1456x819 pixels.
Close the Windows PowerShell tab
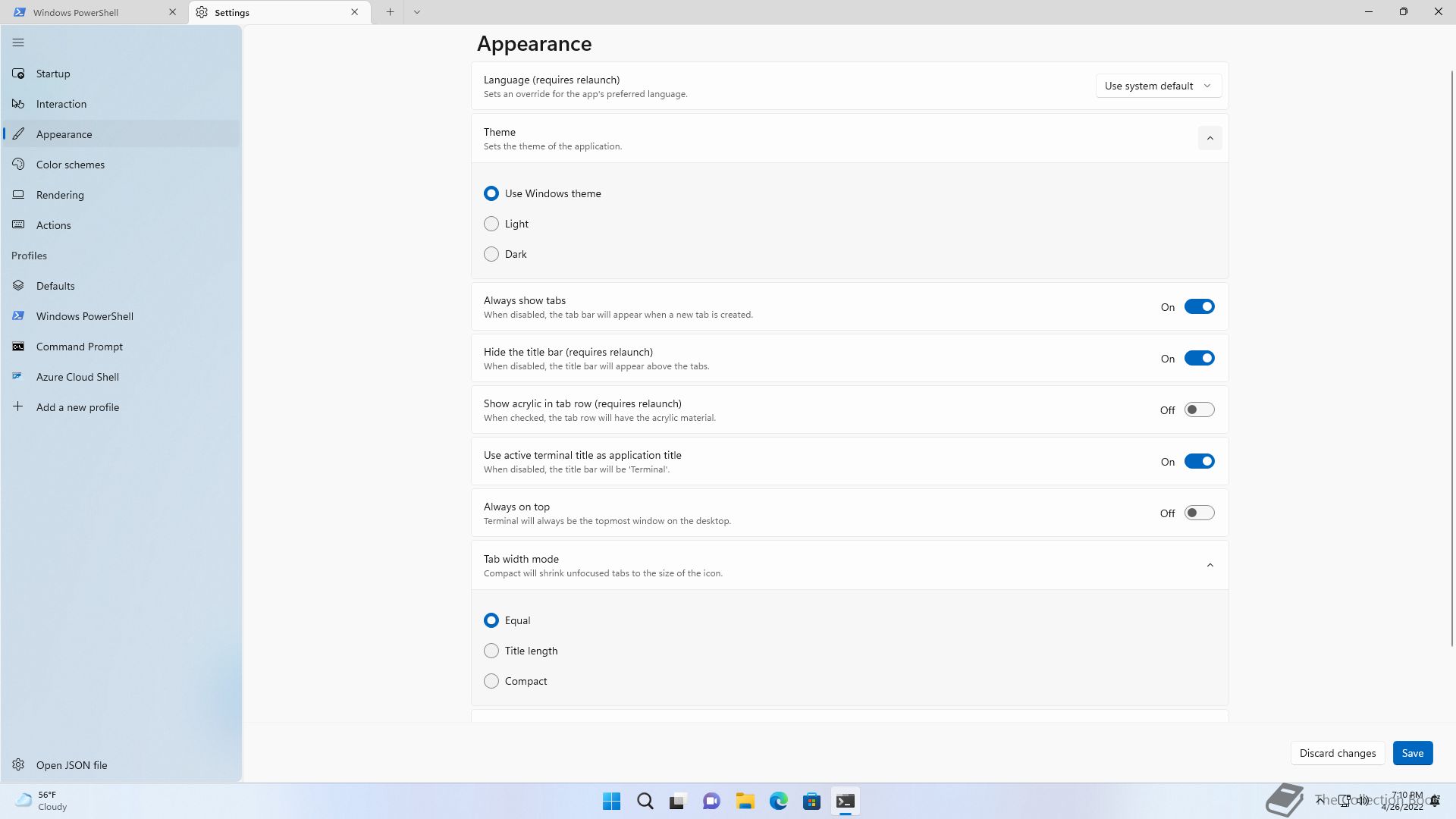pos(172,12)
